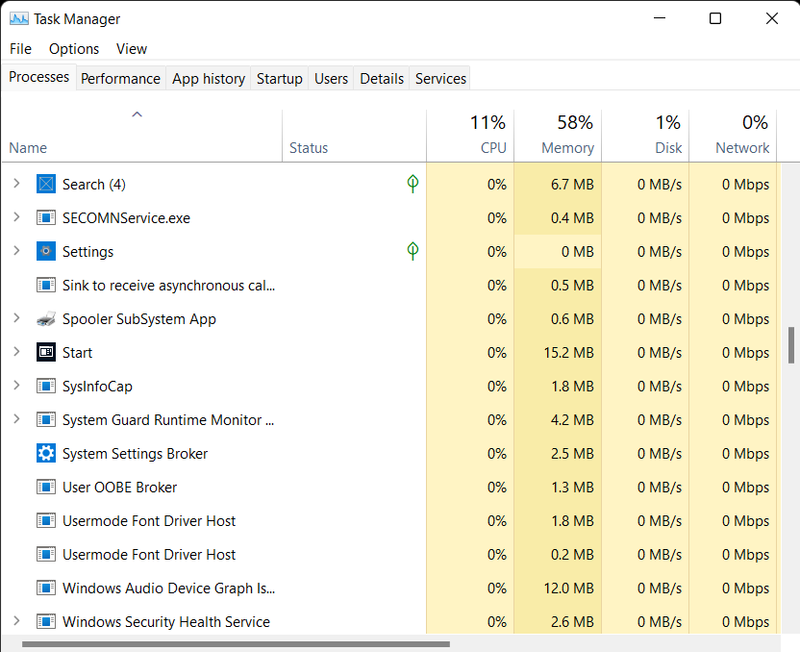Screen dimensions: 800x652
Task: Expand the Settings process group
Action: pos(16,251)
